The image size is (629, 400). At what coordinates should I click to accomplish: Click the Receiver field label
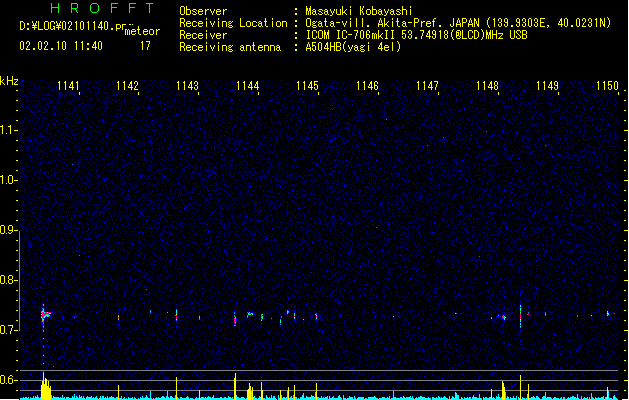tap(203, 35)
